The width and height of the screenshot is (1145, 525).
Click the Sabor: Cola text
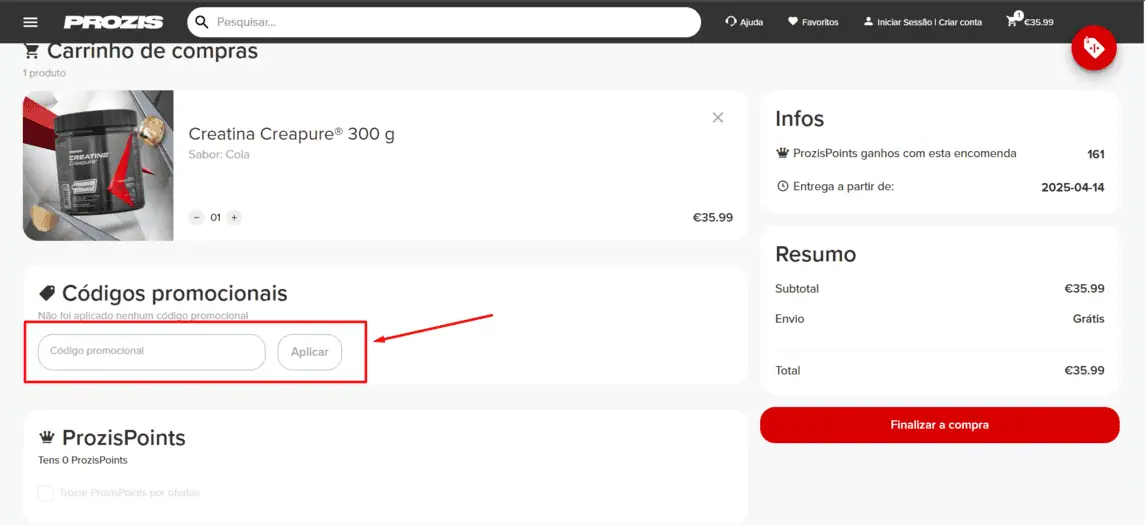point(219,155)
